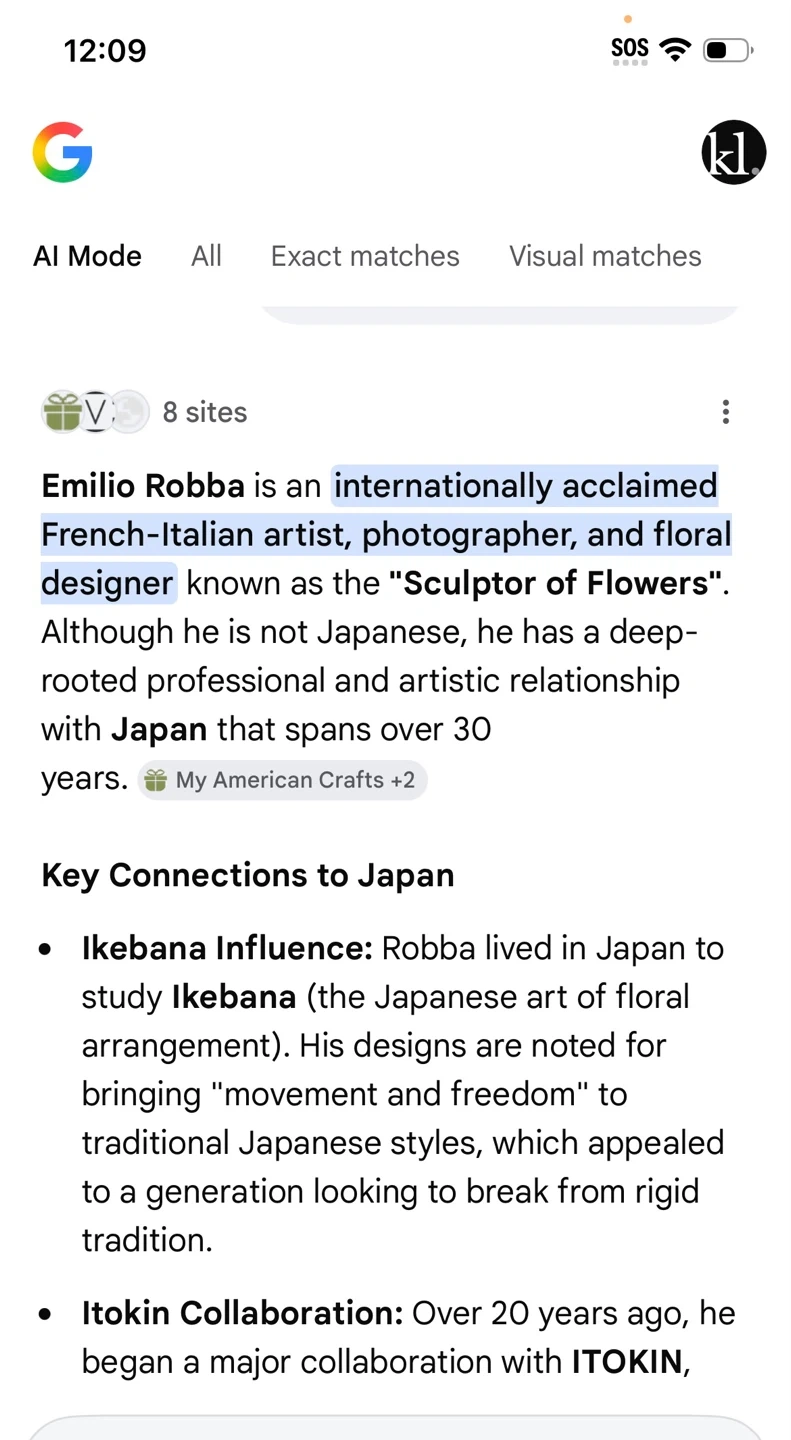
Task: Tap the bold "Sculptor of Flowers" text
Action: pos(555,584)
